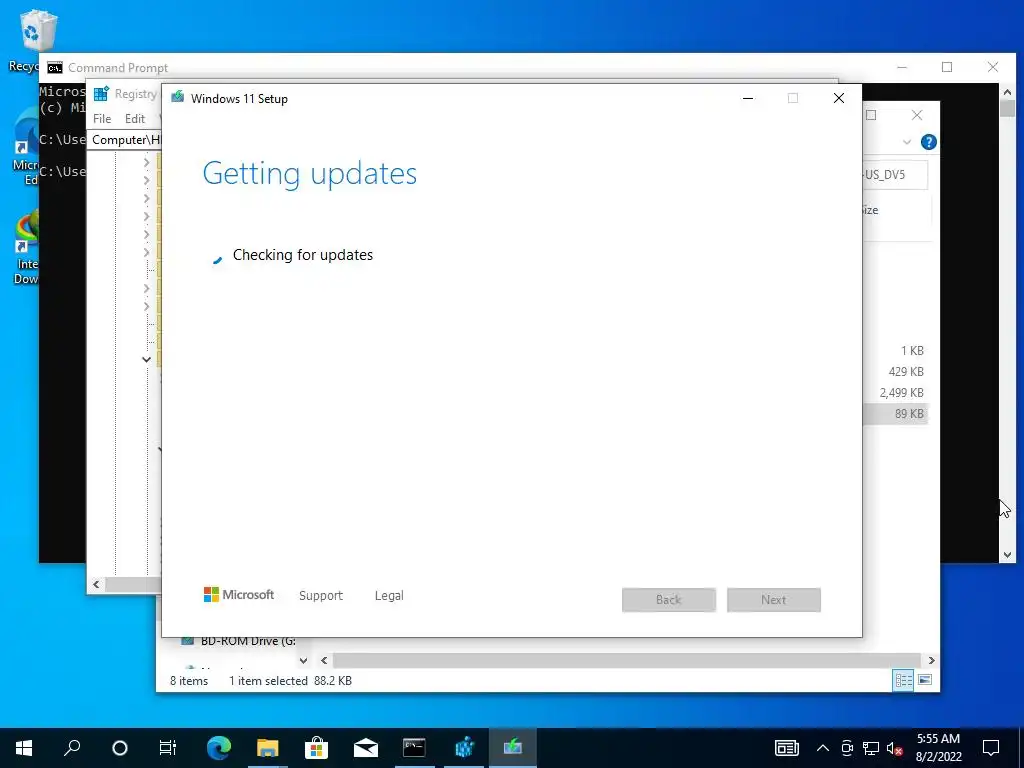Screen dimensions: 1024x768
Task: Click the Command Prompt title bar icon
Action: pos(55,68)
